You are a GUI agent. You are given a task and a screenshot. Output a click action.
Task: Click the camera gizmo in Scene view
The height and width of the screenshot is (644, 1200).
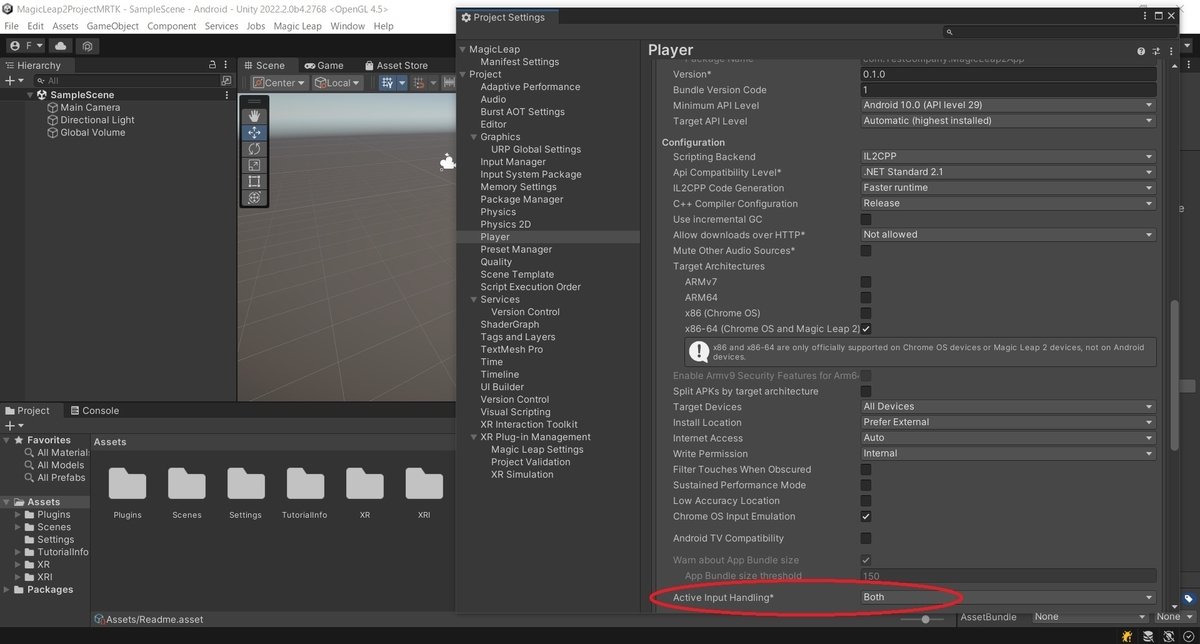tap(448, 162)
